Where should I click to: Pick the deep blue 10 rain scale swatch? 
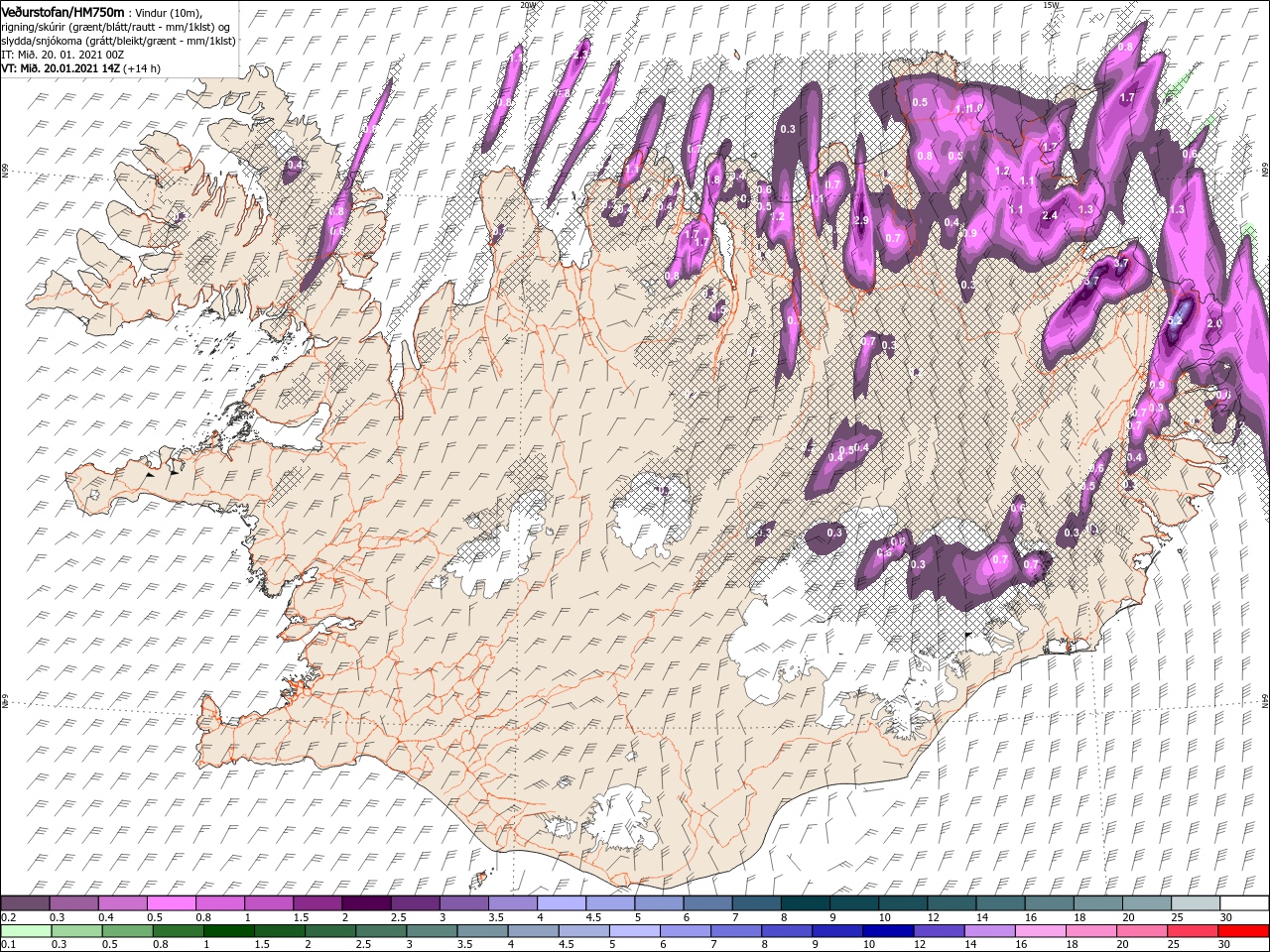(x=888, y=931)
